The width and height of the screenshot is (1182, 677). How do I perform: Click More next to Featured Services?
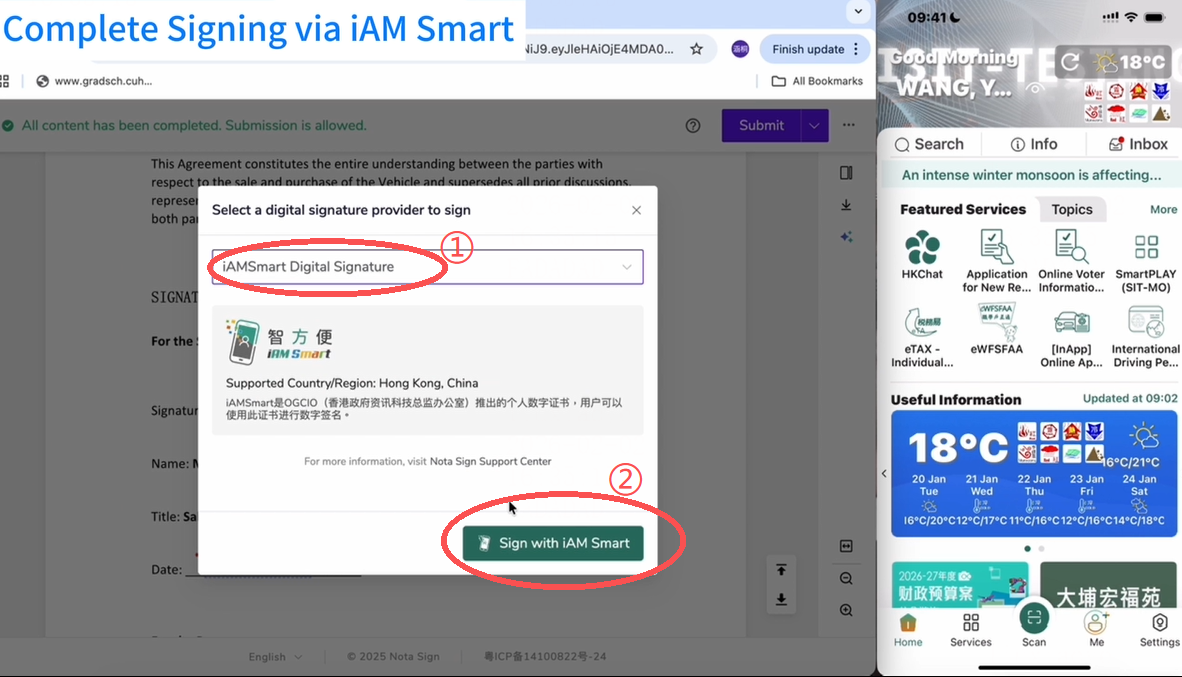point(1163,209)
